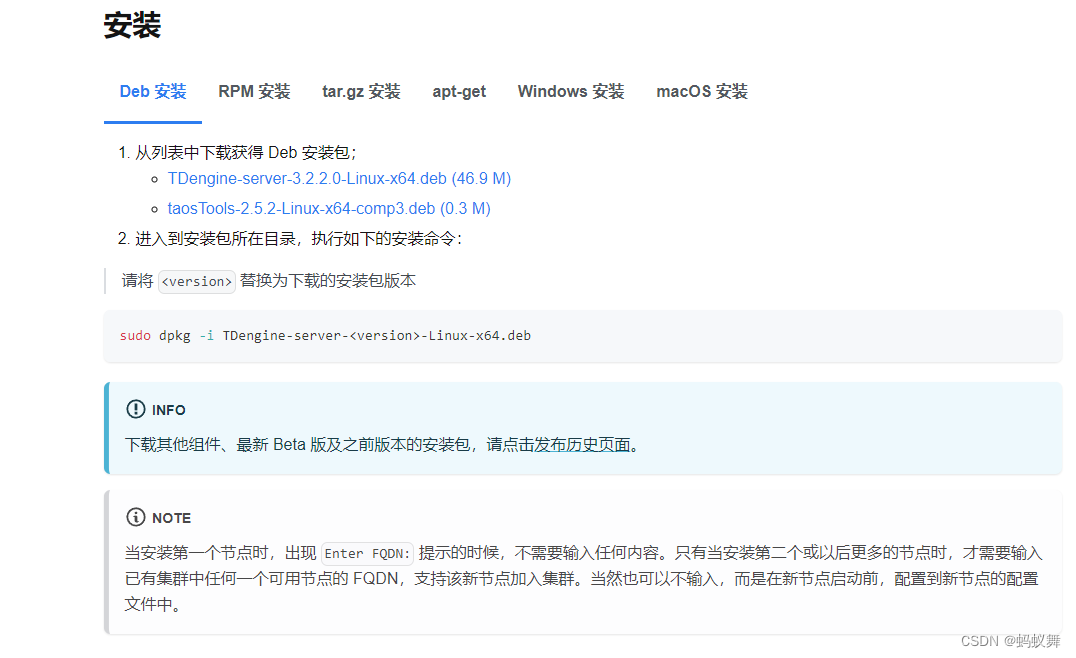Viewport: 1076px width, 658px height.
Task: Click the CSDN @蚂蚁舞 watermark link
Action: [1009, 640]
